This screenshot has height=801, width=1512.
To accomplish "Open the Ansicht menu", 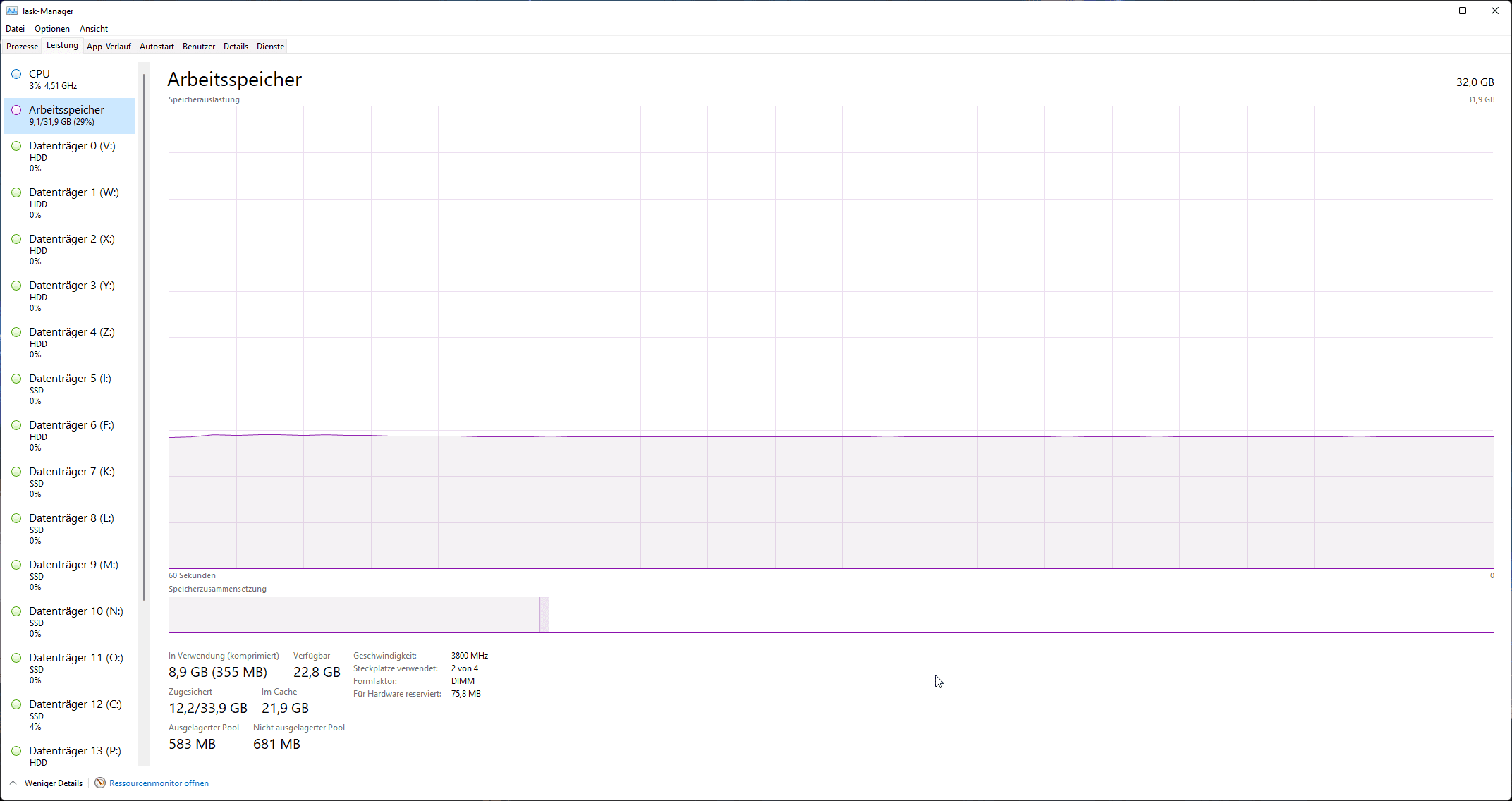I will click(x=94, y=29).
